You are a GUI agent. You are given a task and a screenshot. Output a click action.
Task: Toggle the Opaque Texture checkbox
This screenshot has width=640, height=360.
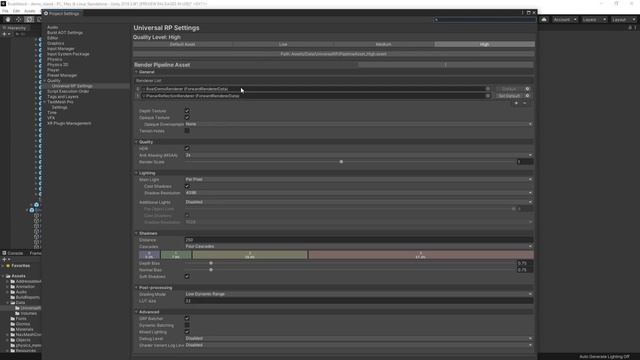[187, 118]
